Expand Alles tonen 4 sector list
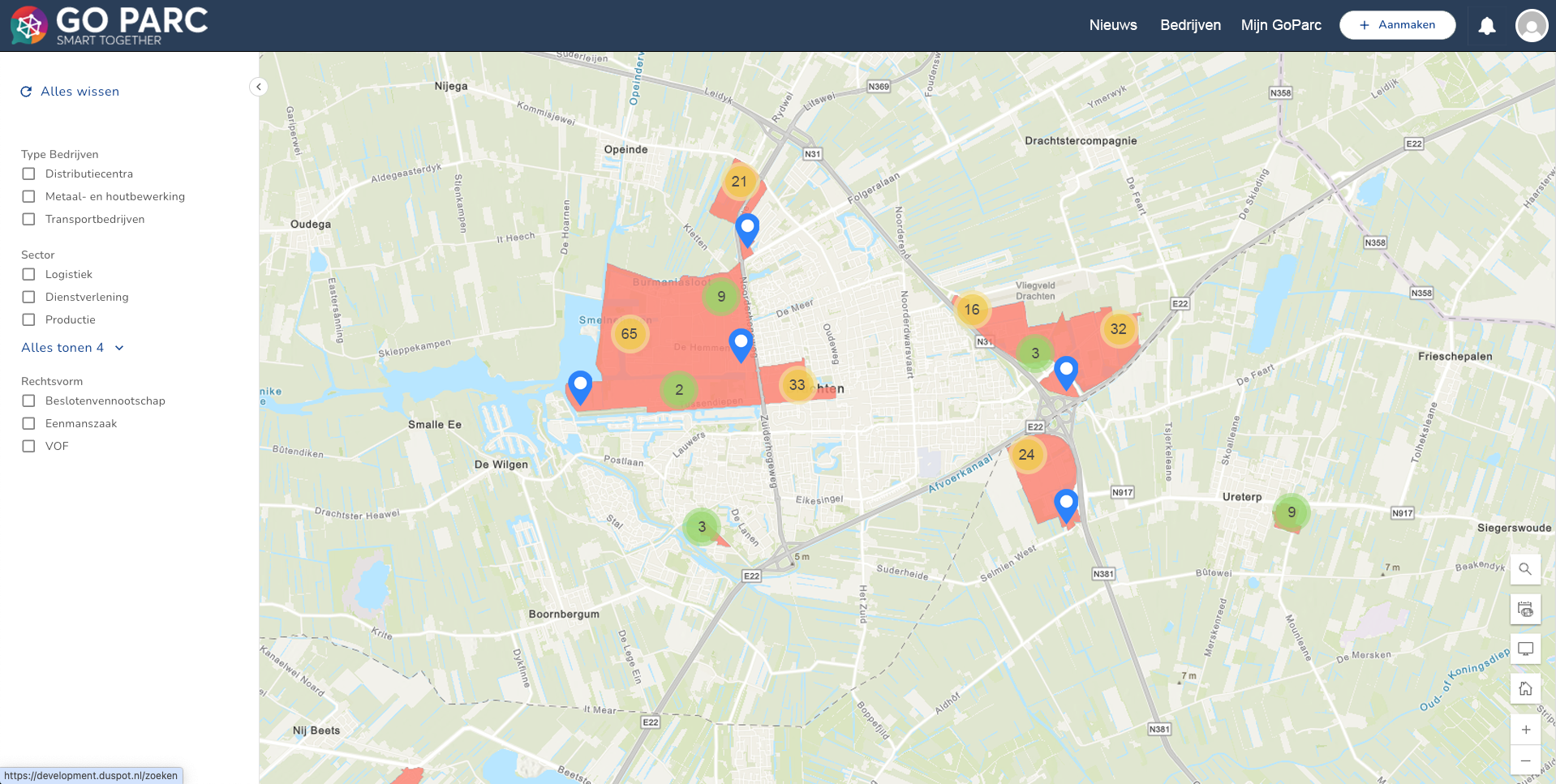 tap(72, 348)
